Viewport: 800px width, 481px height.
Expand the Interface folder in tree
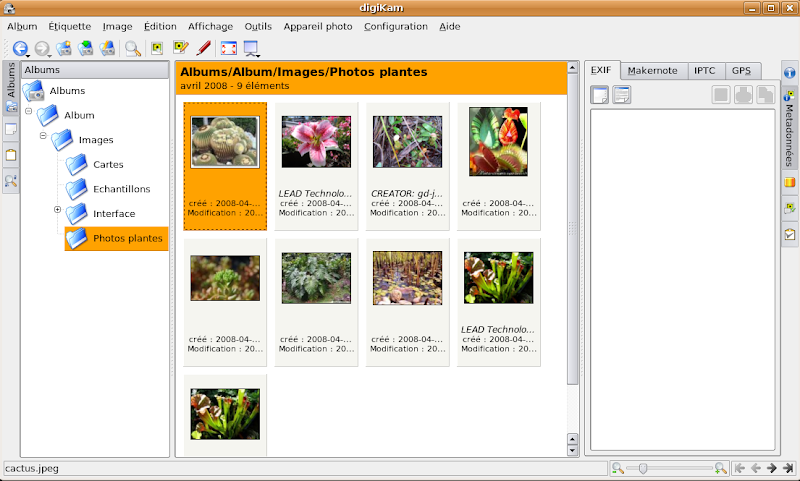click(57, 210)
